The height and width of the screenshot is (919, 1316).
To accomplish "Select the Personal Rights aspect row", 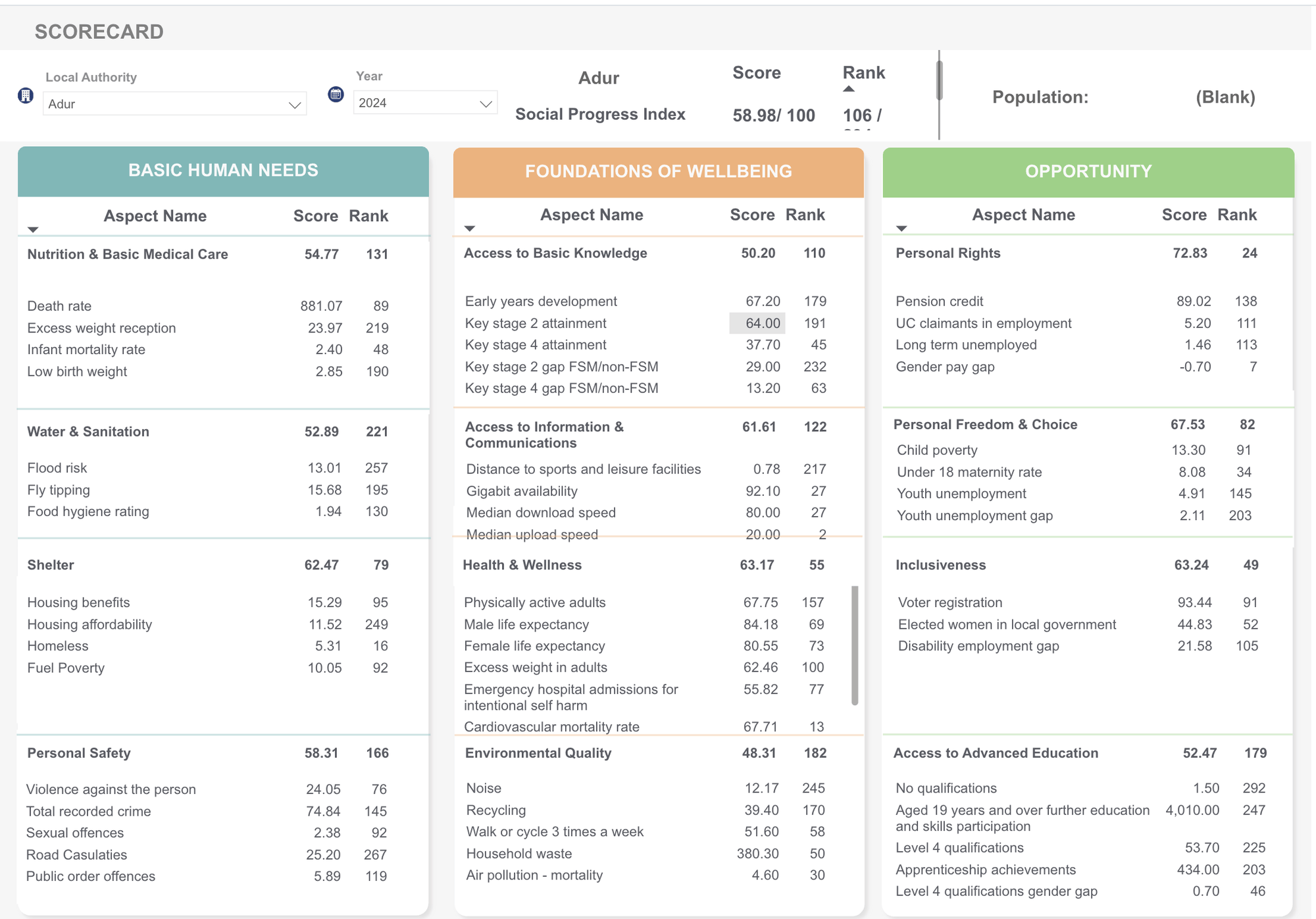I will pos(948,253).
